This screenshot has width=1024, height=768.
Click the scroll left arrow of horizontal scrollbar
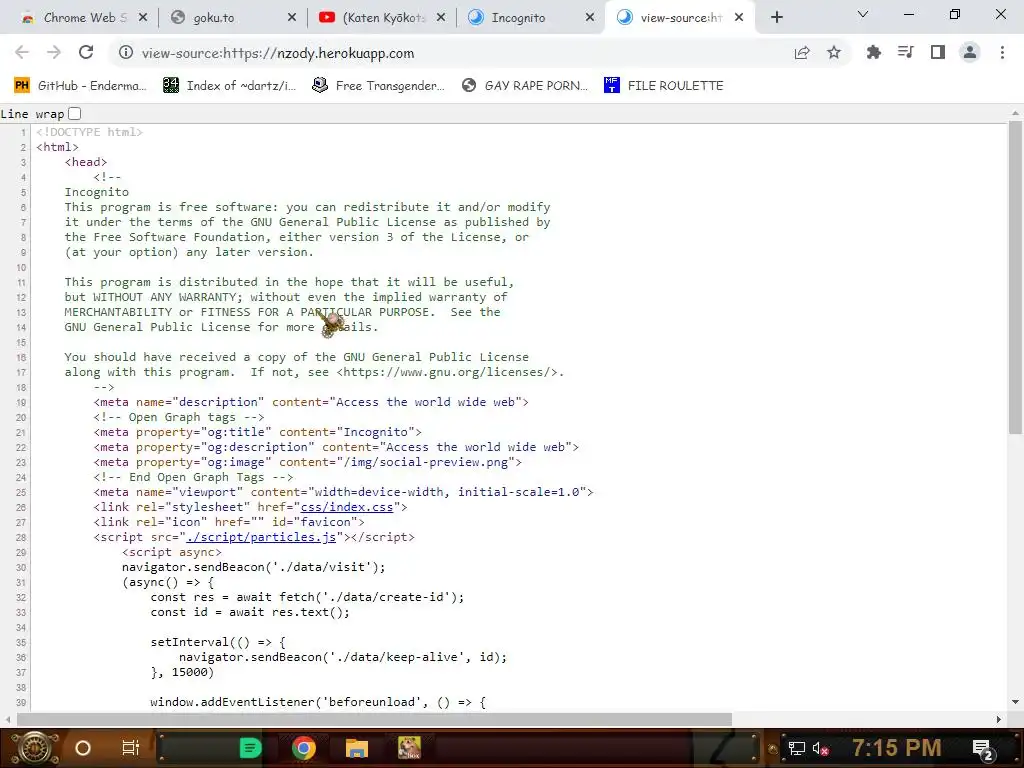pos(8,720)
